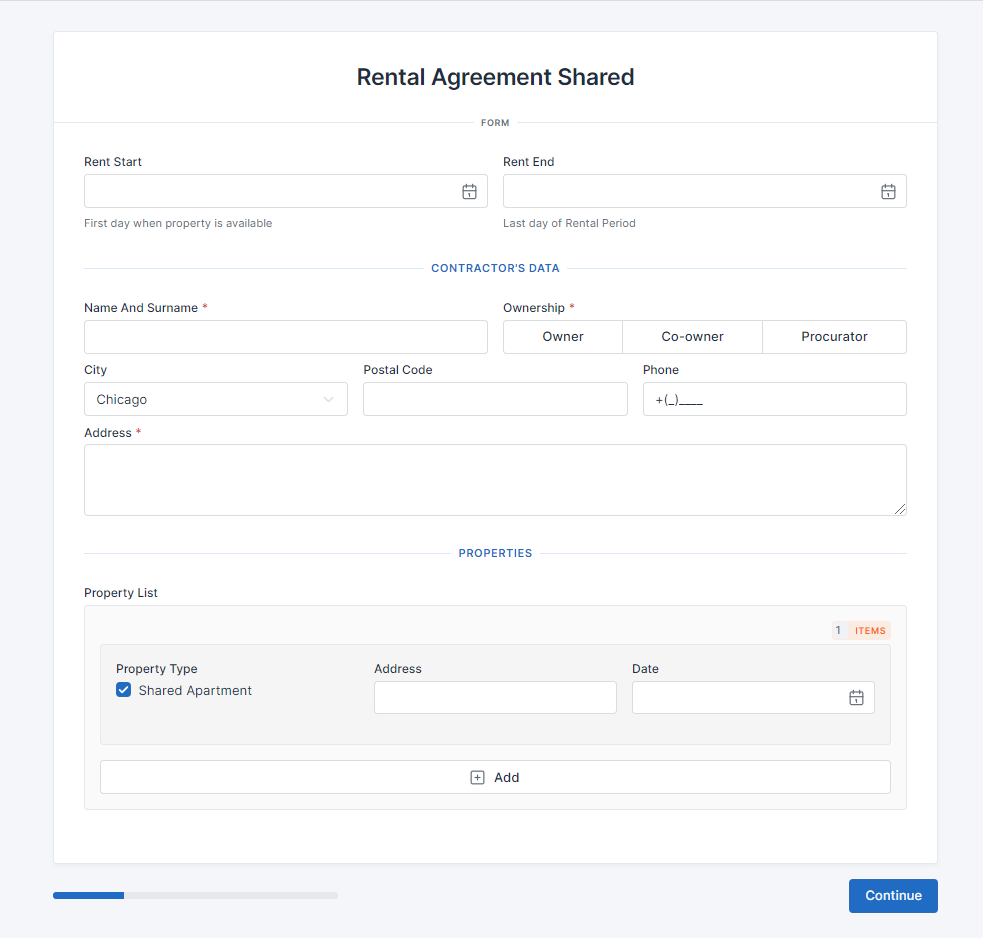The height and width of the screenshot is (938, 983).
Task: Grab the Address textarea resize handle
Action: point(900,509)
